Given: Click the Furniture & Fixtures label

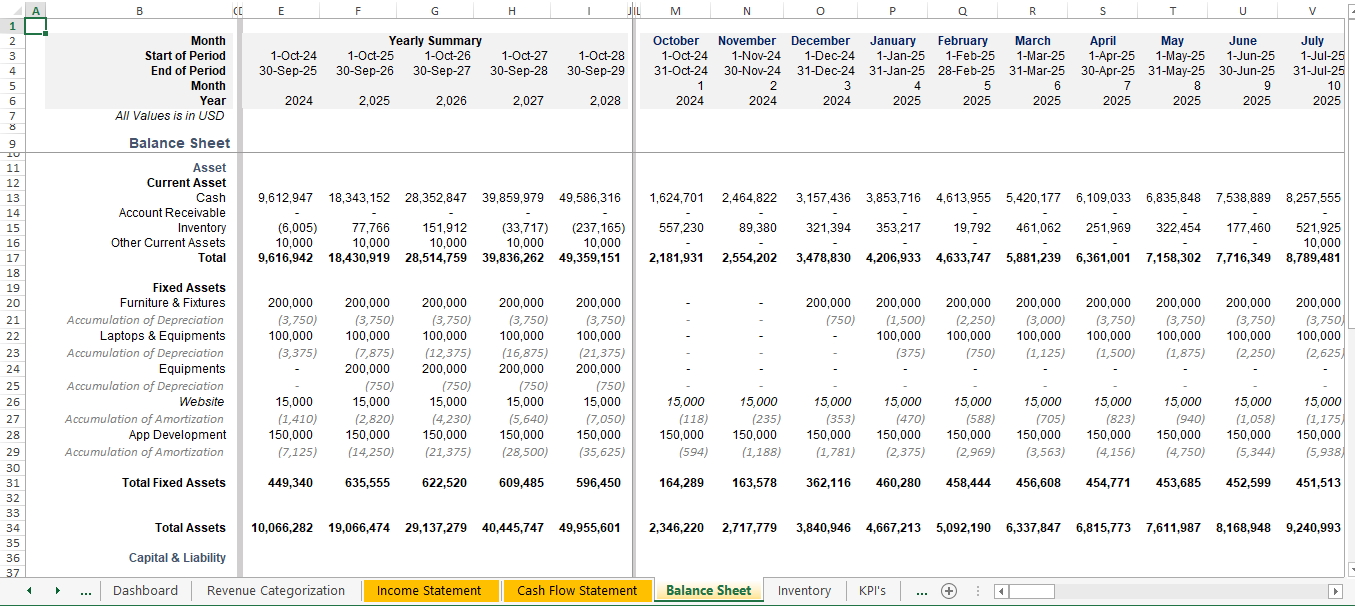Looking at the screenshot, I should click(x=173, y=303).
